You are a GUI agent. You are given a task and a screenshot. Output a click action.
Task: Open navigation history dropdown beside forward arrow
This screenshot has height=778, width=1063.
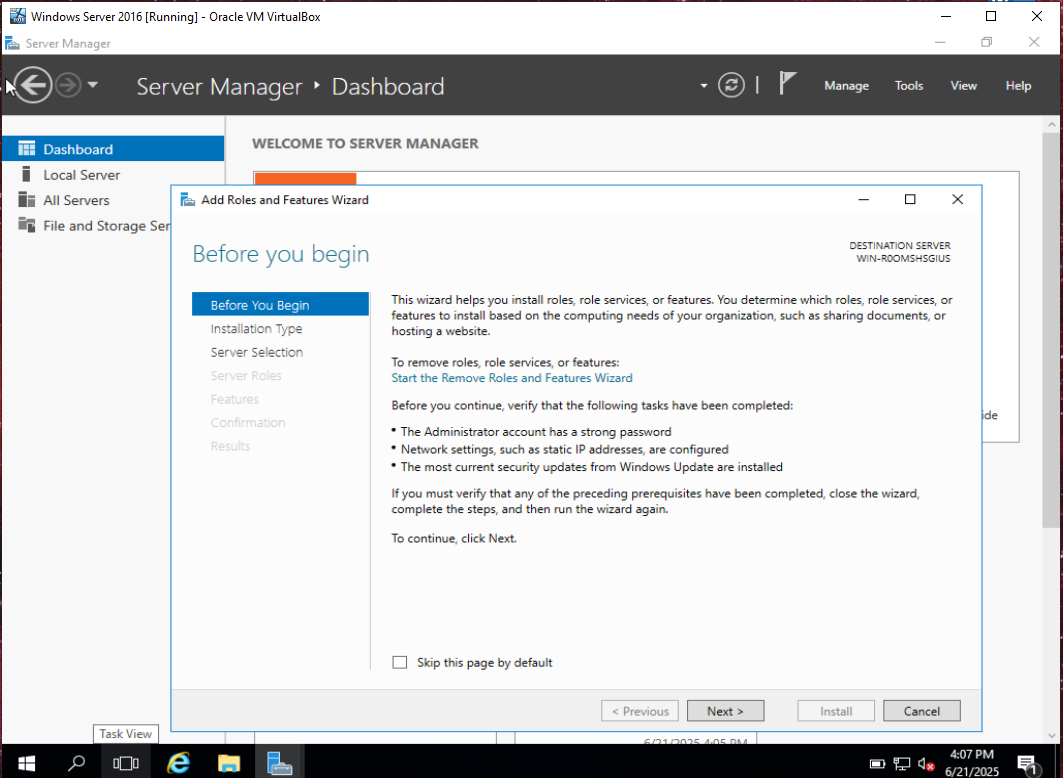tap(93, 85)
